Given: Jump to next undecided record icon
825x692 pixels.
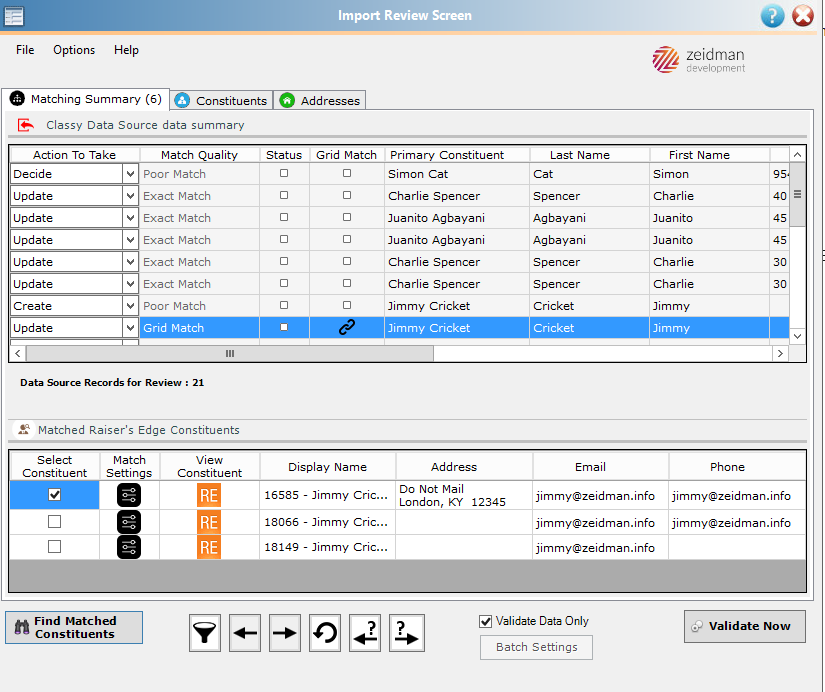Looking at the screenshot, I should 406,633.
